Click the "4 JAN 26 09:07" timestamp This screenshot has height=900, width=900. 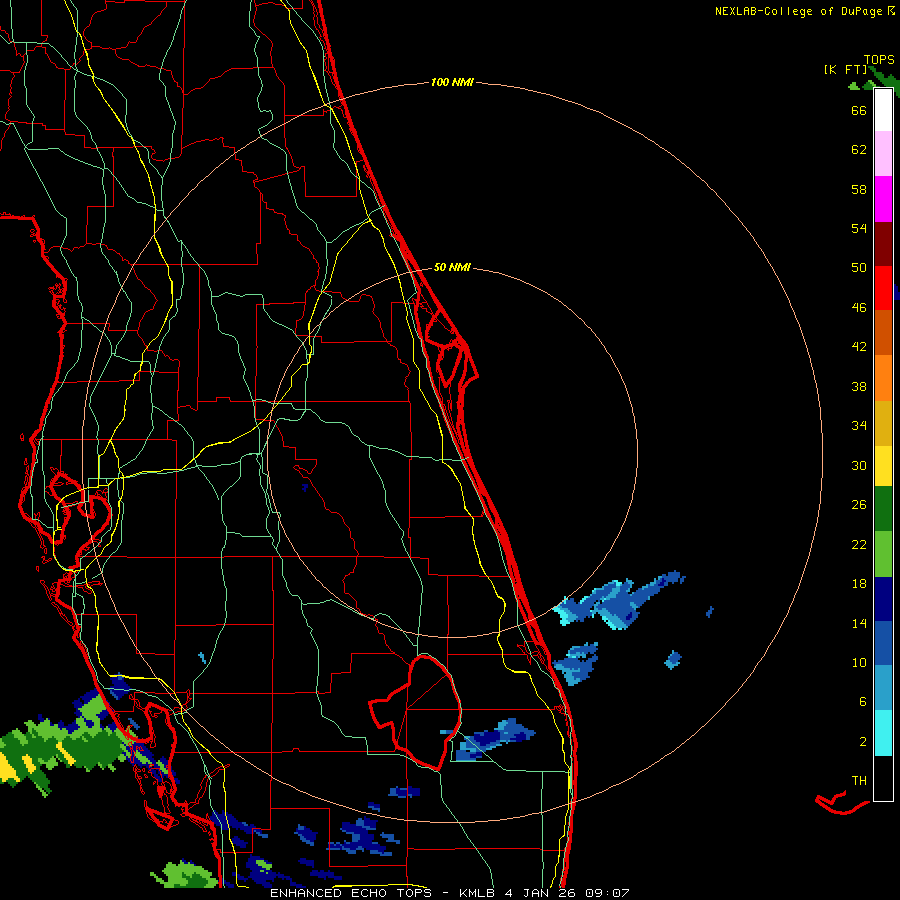pyautogui.click(x=567, y=893)
